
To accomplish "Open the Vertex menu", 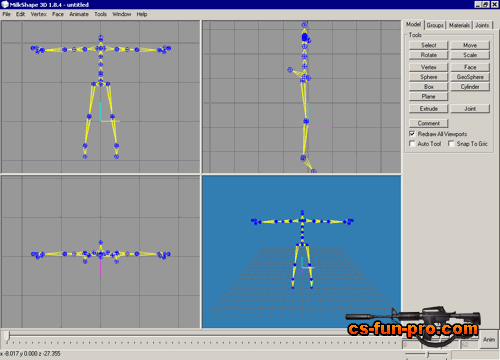I will [x=39, y=14].
